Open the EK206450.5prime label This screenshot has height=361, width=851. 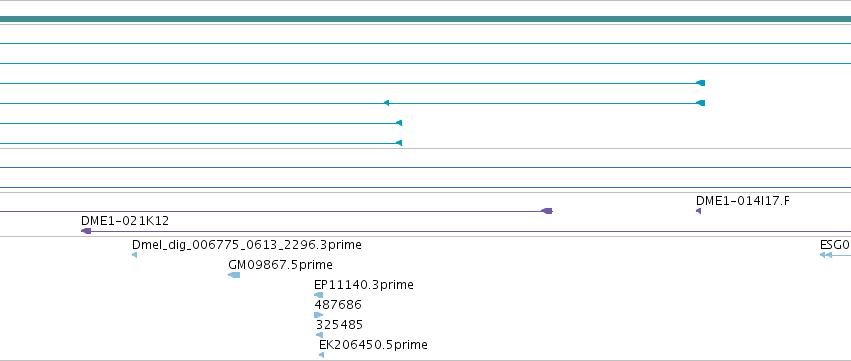(373, 345)
